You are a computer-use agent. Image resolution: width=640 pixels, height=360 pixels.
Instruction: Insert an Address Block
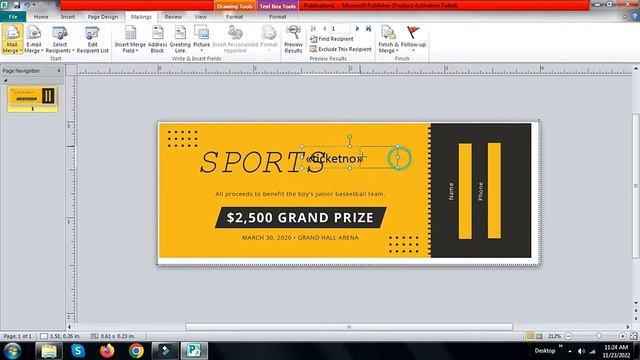(x=157, y=39)
